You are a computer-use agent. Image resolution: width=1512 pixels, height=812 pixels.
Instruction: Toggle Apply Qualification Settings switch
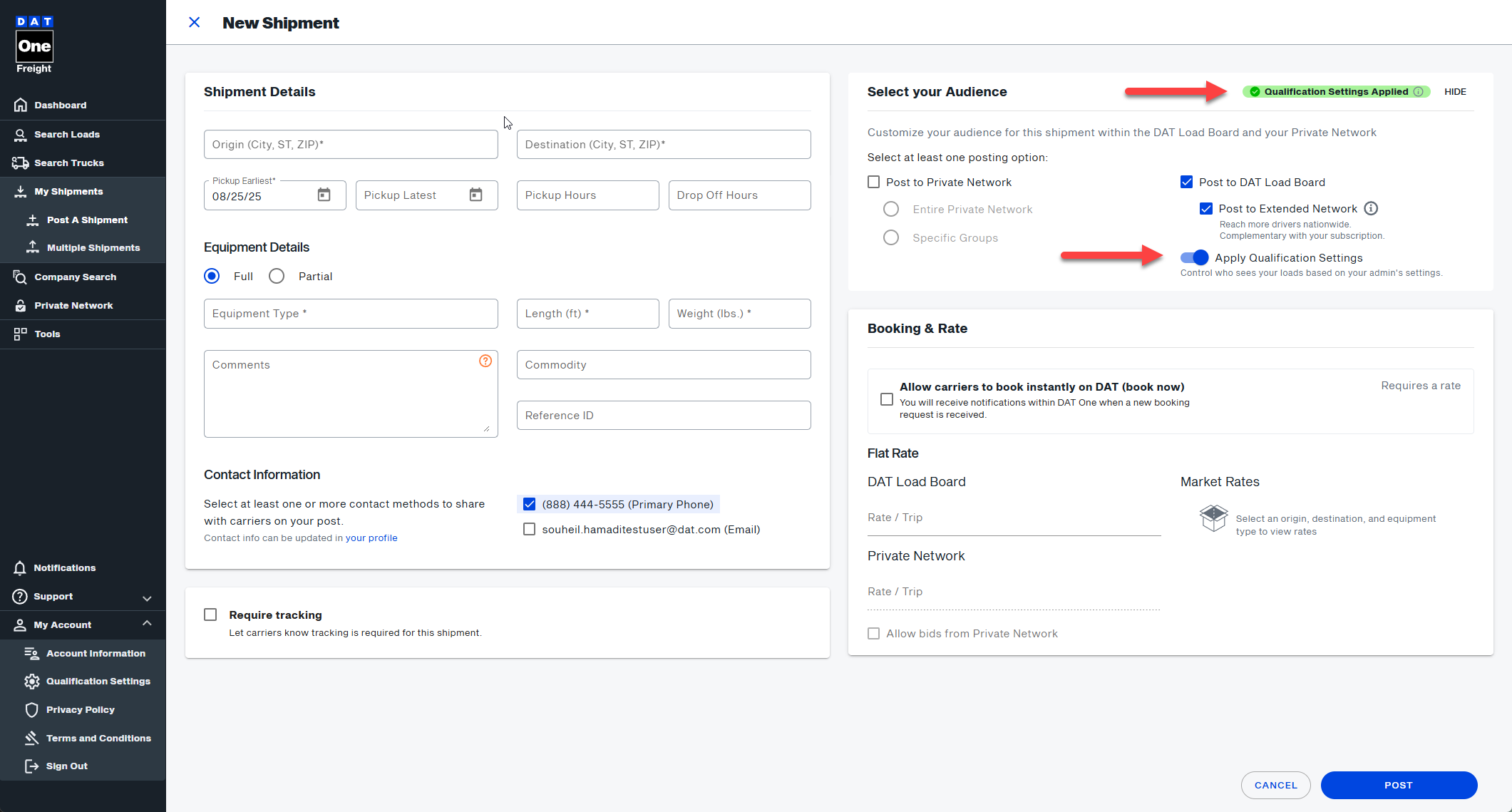(1194, 257)
